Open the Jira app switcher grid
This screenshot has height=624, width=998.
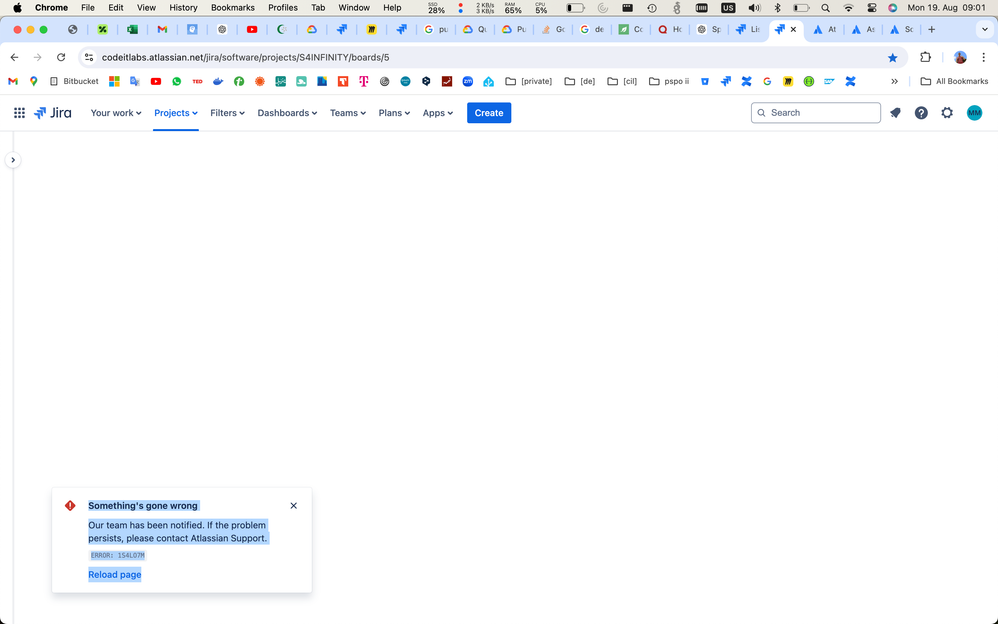tap(19, 113)
